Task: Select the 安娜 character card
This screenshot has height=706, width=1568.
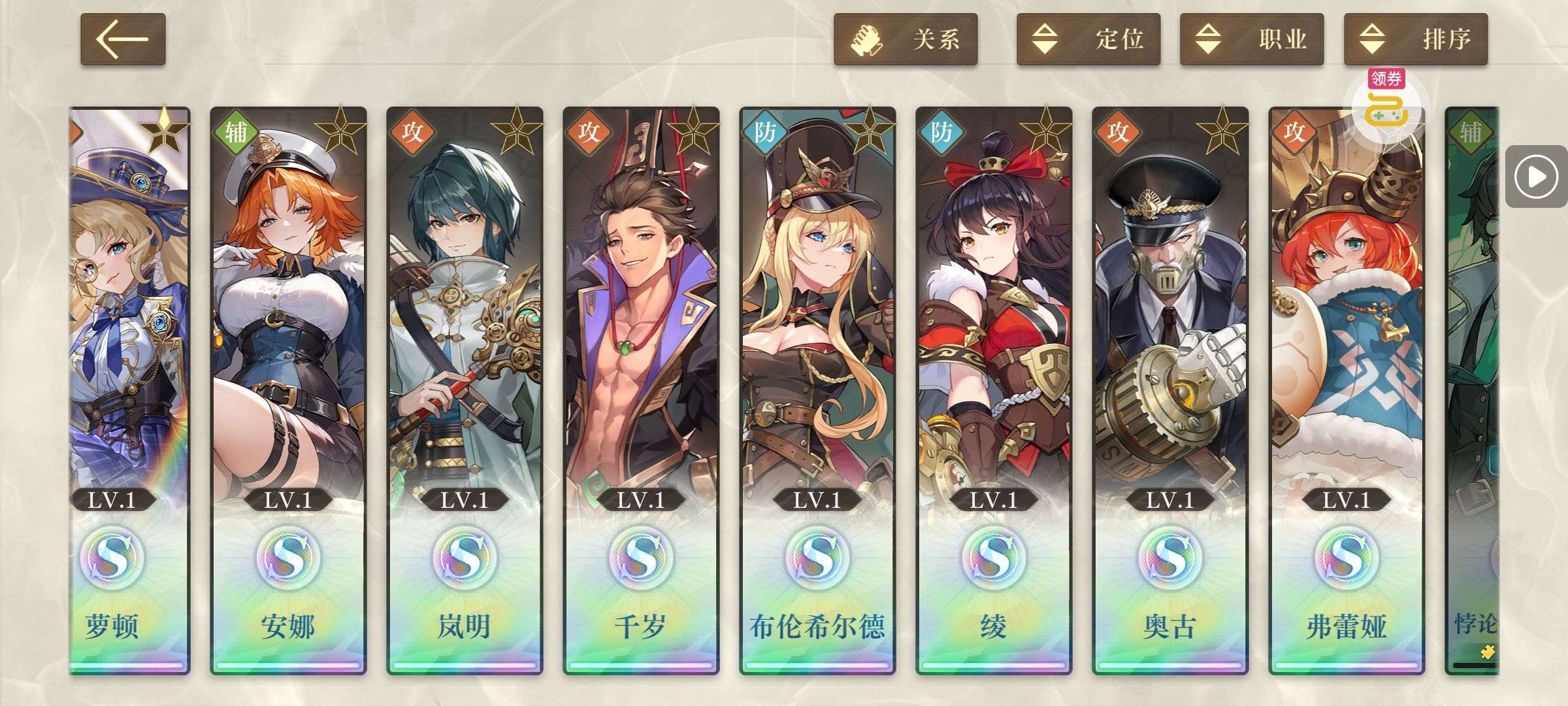Action: pos(288,390)
